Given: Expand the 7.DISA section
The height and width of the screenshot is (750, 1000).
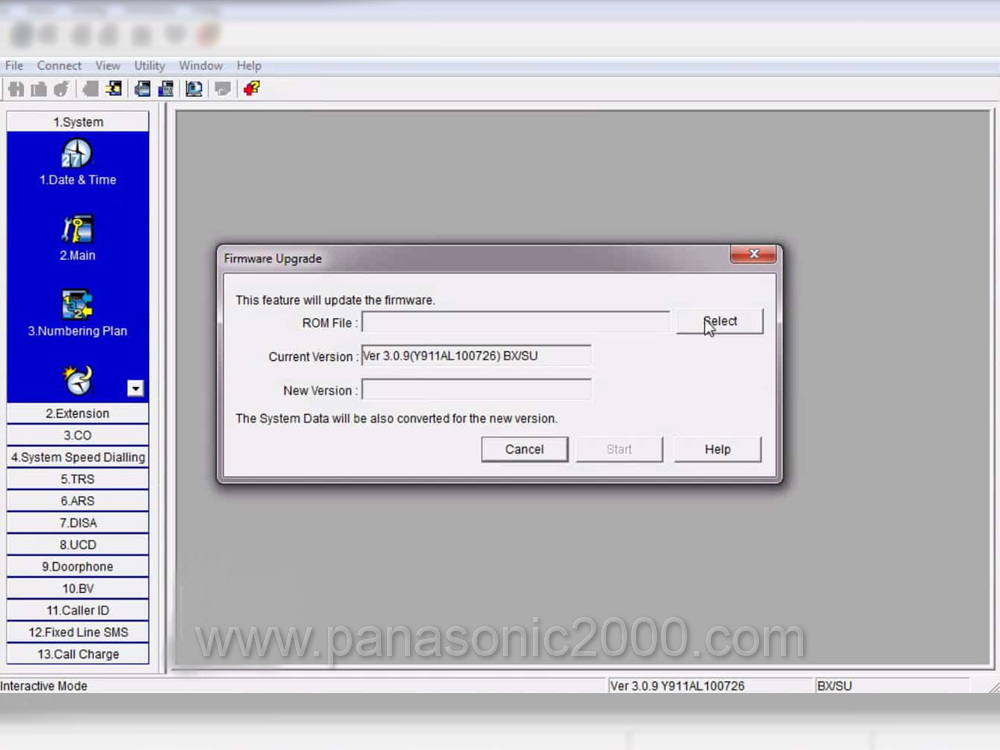Looking at the screenshot, I should coord(78,523).
